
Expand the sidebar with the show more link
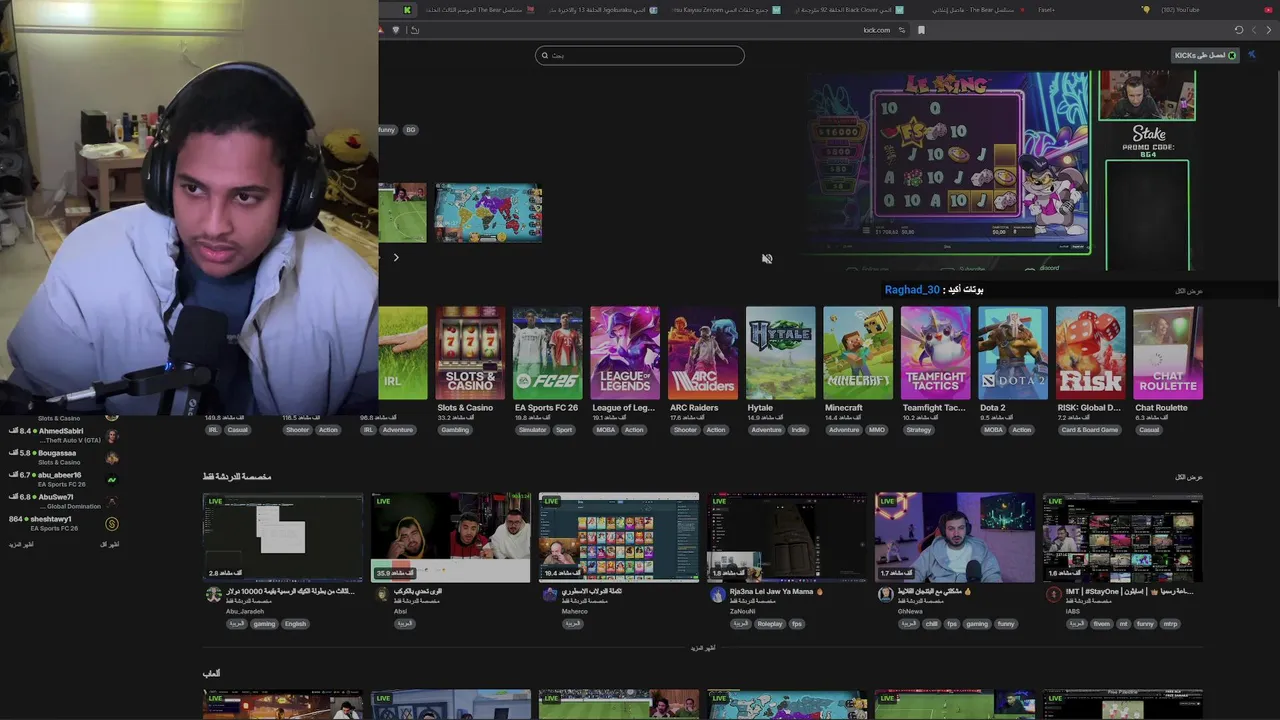click(x=21, y=544)
